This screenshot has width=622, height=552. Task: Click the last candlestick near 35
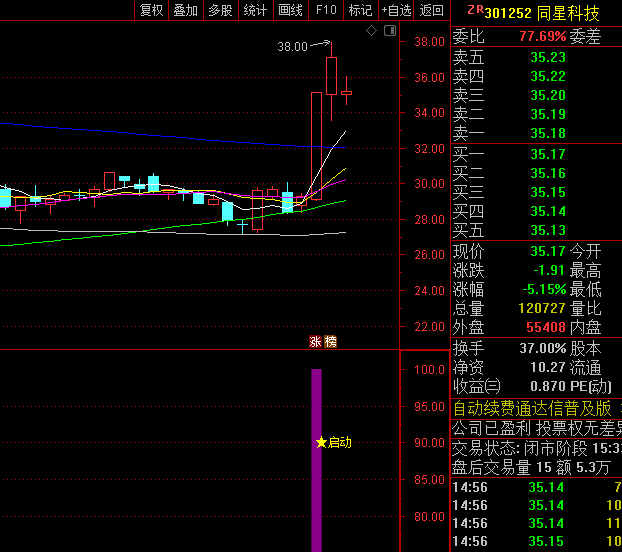[347, 91]
